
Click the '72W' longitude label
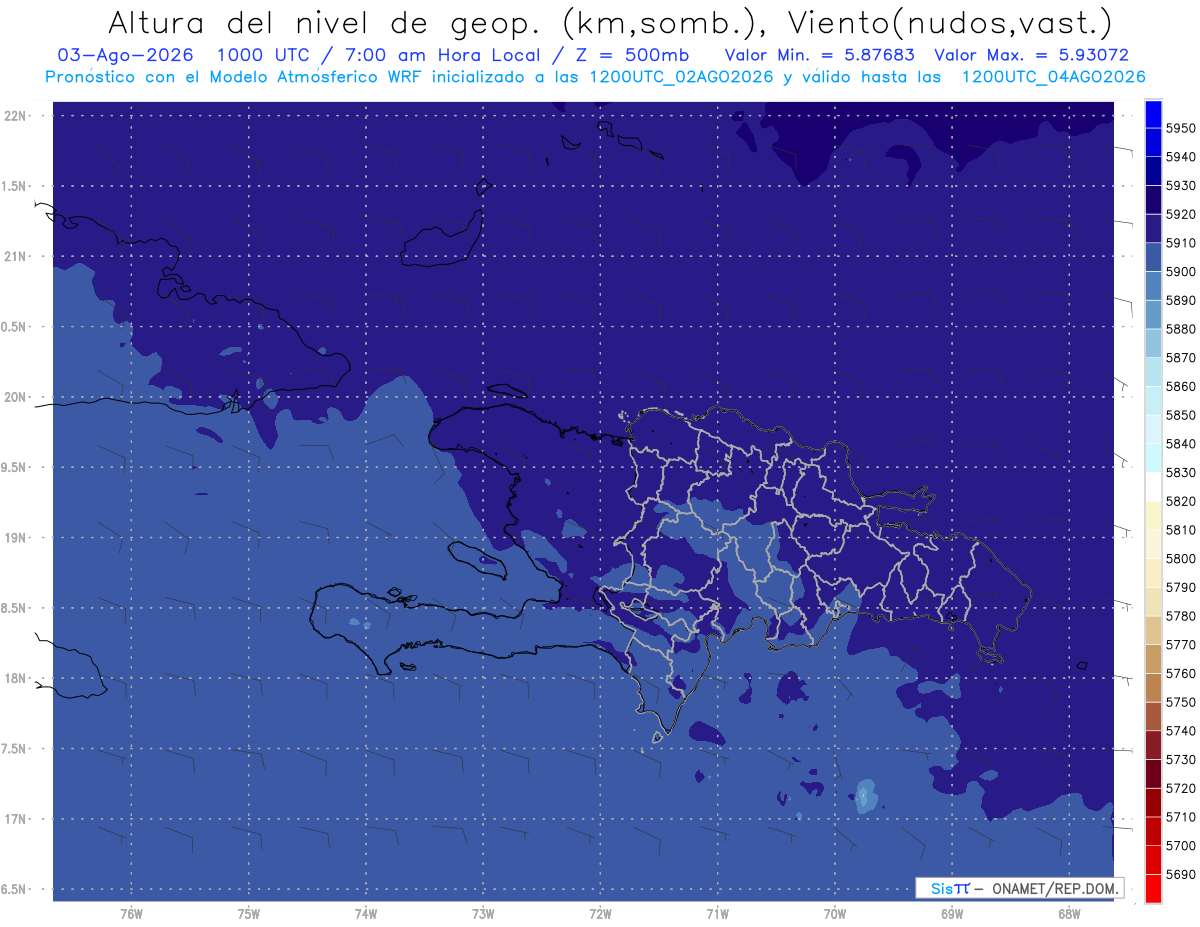600,914
